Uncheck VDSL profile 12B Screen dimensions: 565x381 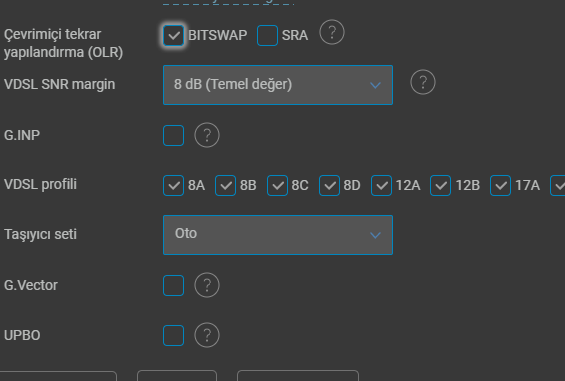[440, 186]
